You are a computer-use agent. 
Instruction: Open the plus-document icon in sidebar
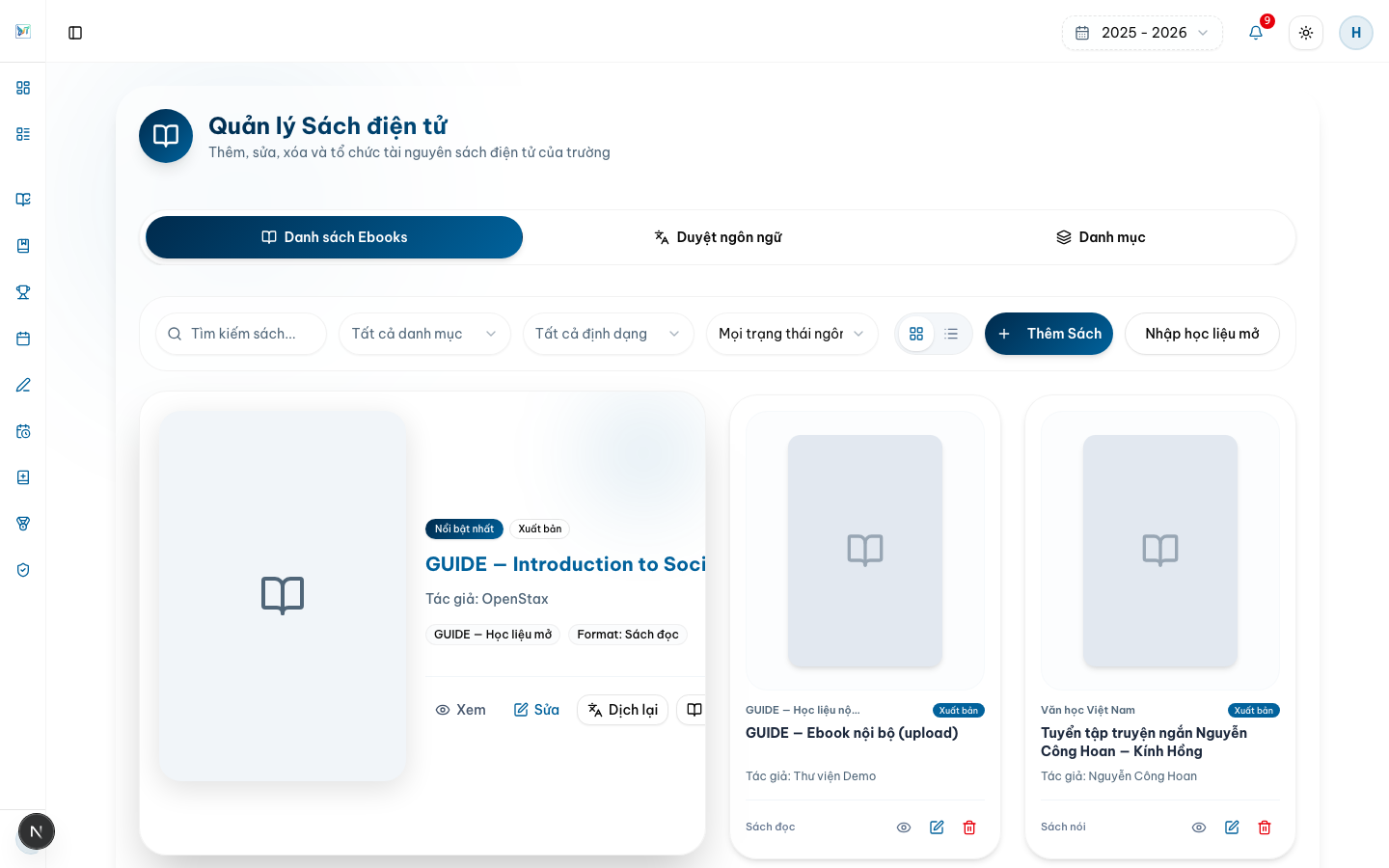[23, 477]
